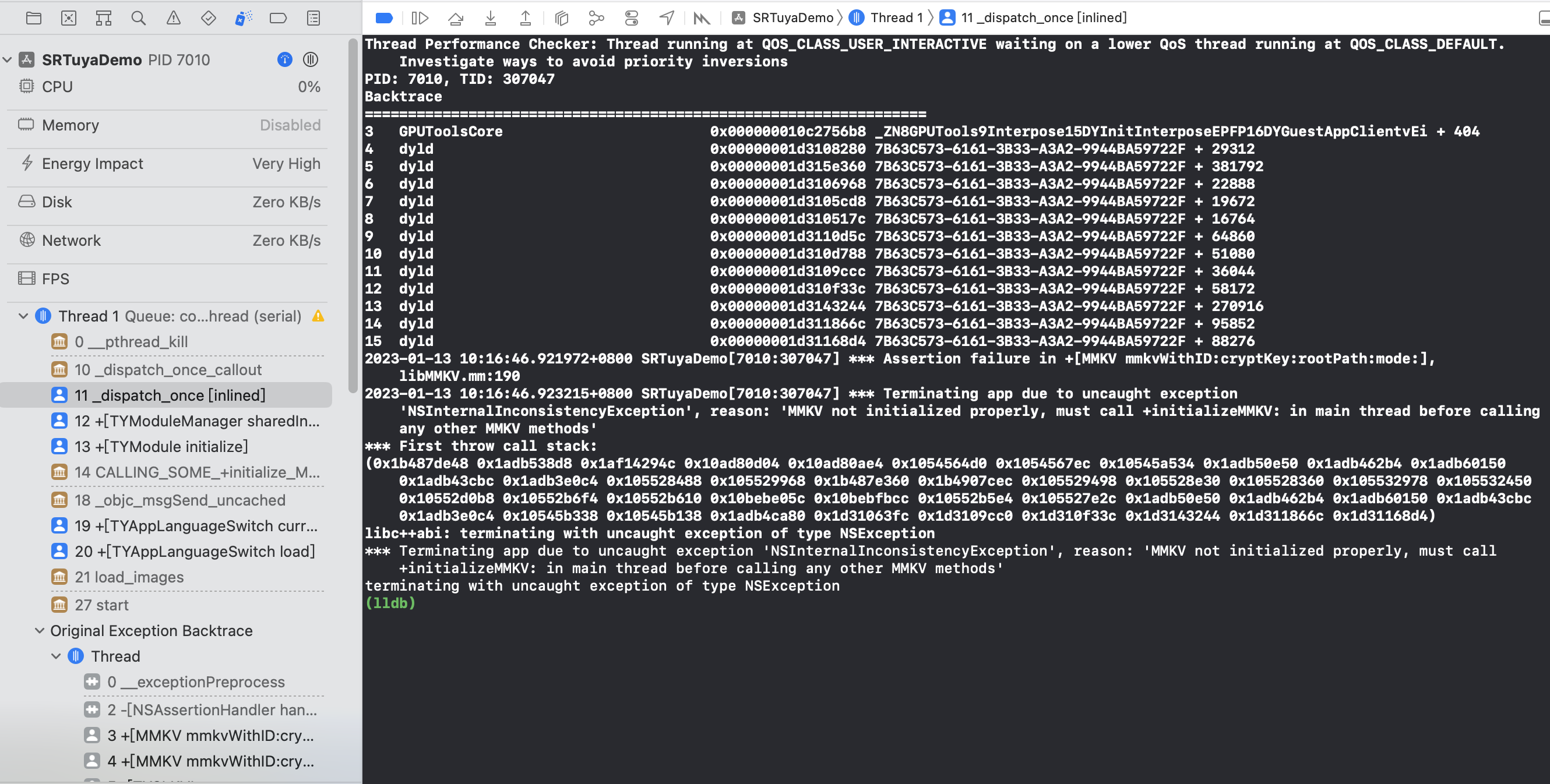
Task: Toggle breakpoints activation in debug bar
Action: point(384,18)
